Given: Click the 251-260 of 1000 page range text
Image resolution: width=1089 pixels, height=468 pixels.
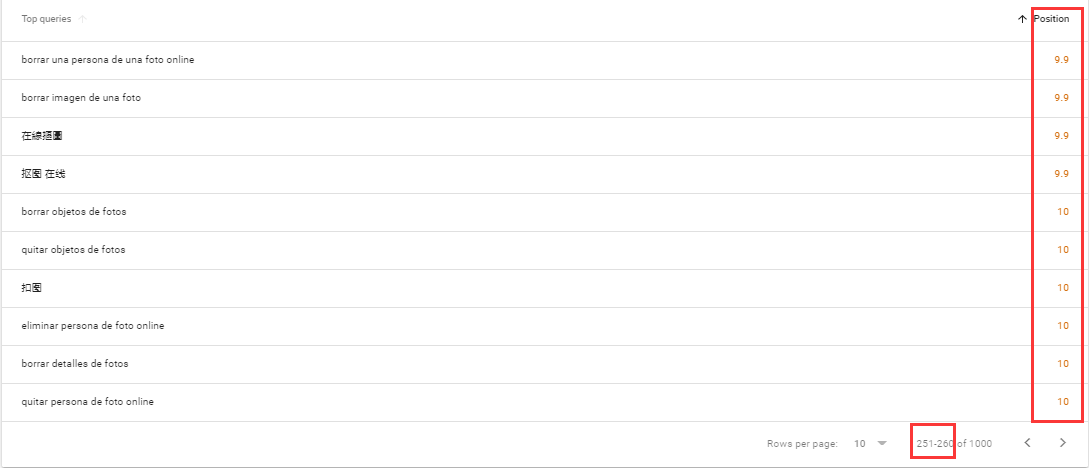Looking at the screenshot, I should 954,443.
